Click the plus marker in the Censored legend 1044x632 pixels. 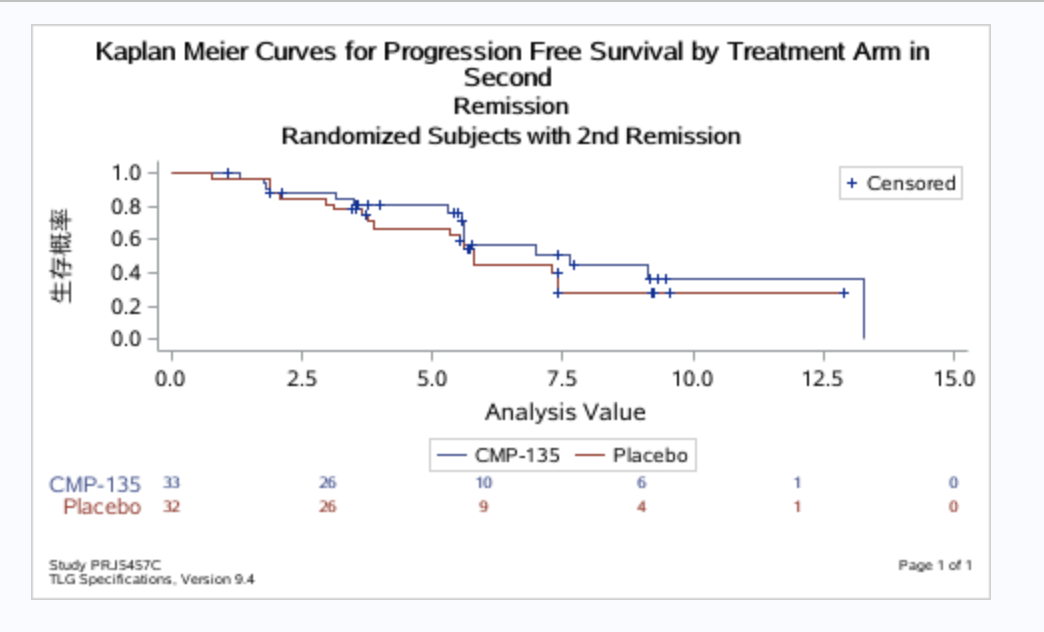click(x=852, y=183)
